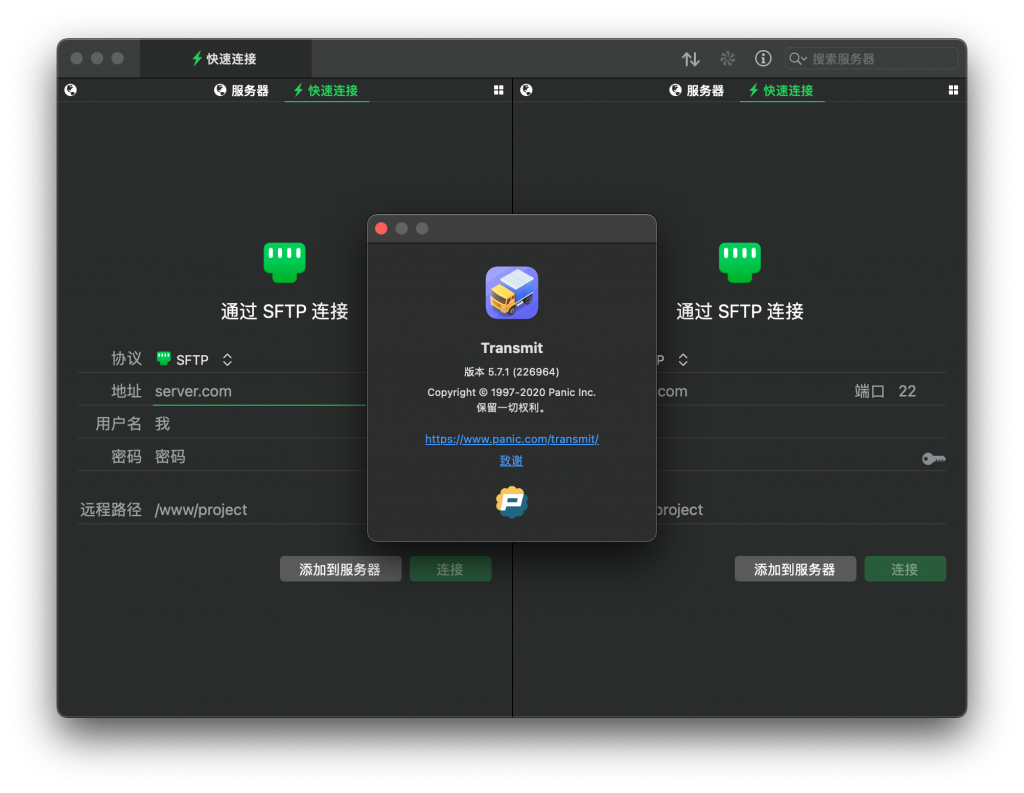Click left pane 添加到服务器 button
The image size is (1024, 793).
[x=340, y=569]
